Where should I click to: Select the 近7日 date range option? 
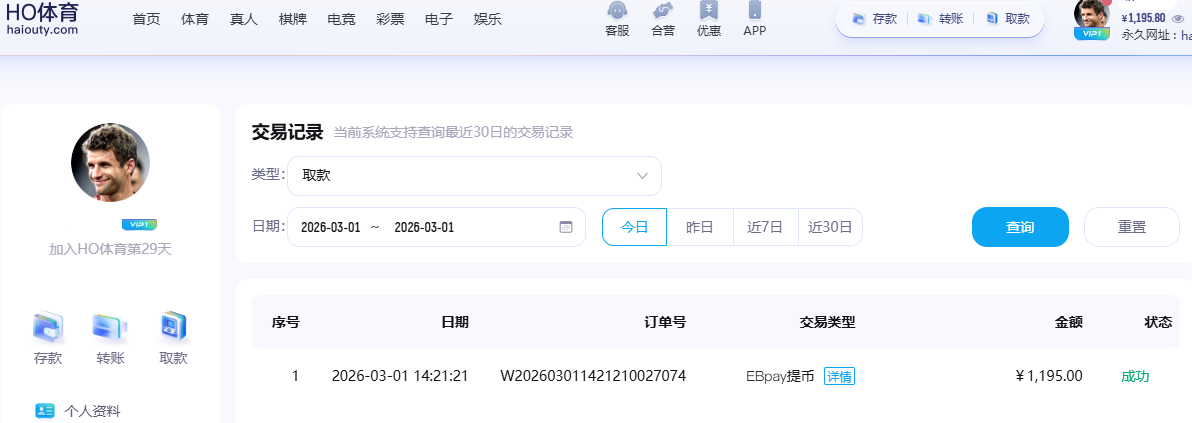[x=765, y=227]
